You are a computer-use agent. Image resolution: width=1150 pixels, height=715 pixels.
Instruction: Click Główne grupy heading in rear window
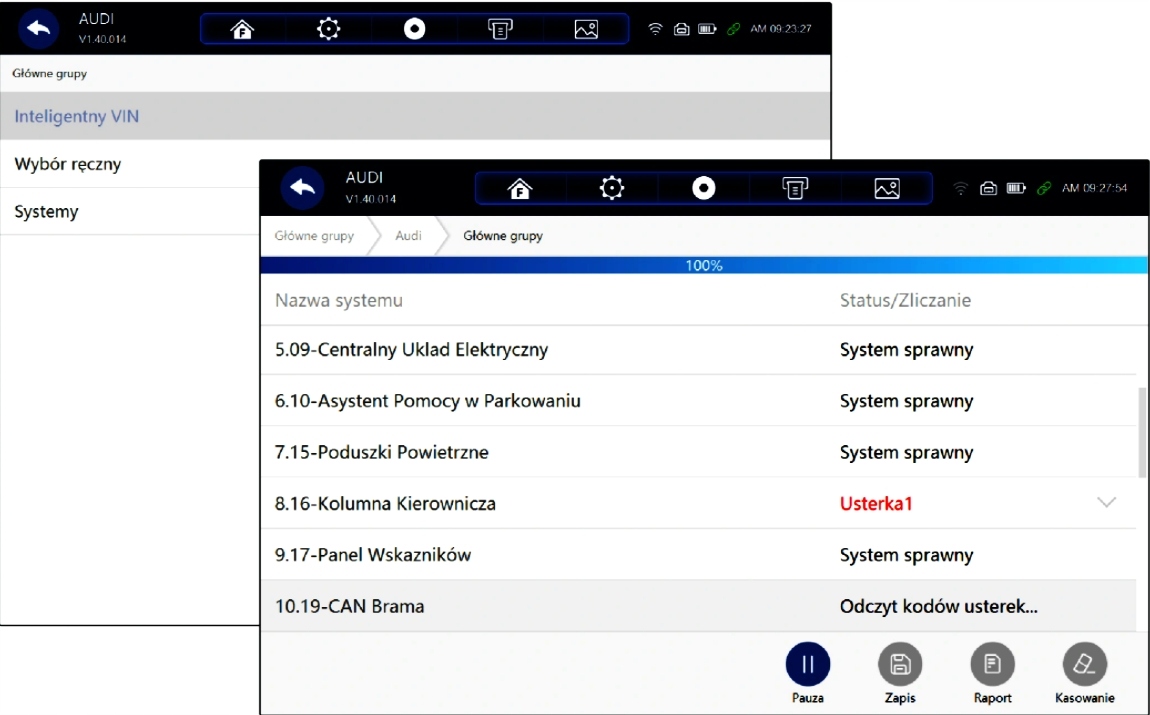tap(50, 73)
